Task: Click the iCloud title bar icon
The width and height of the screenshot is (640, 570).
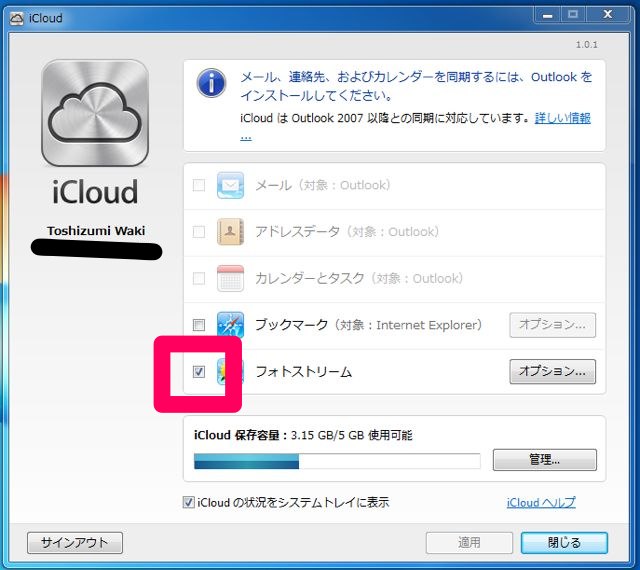Action: click(x=16, y=18)
